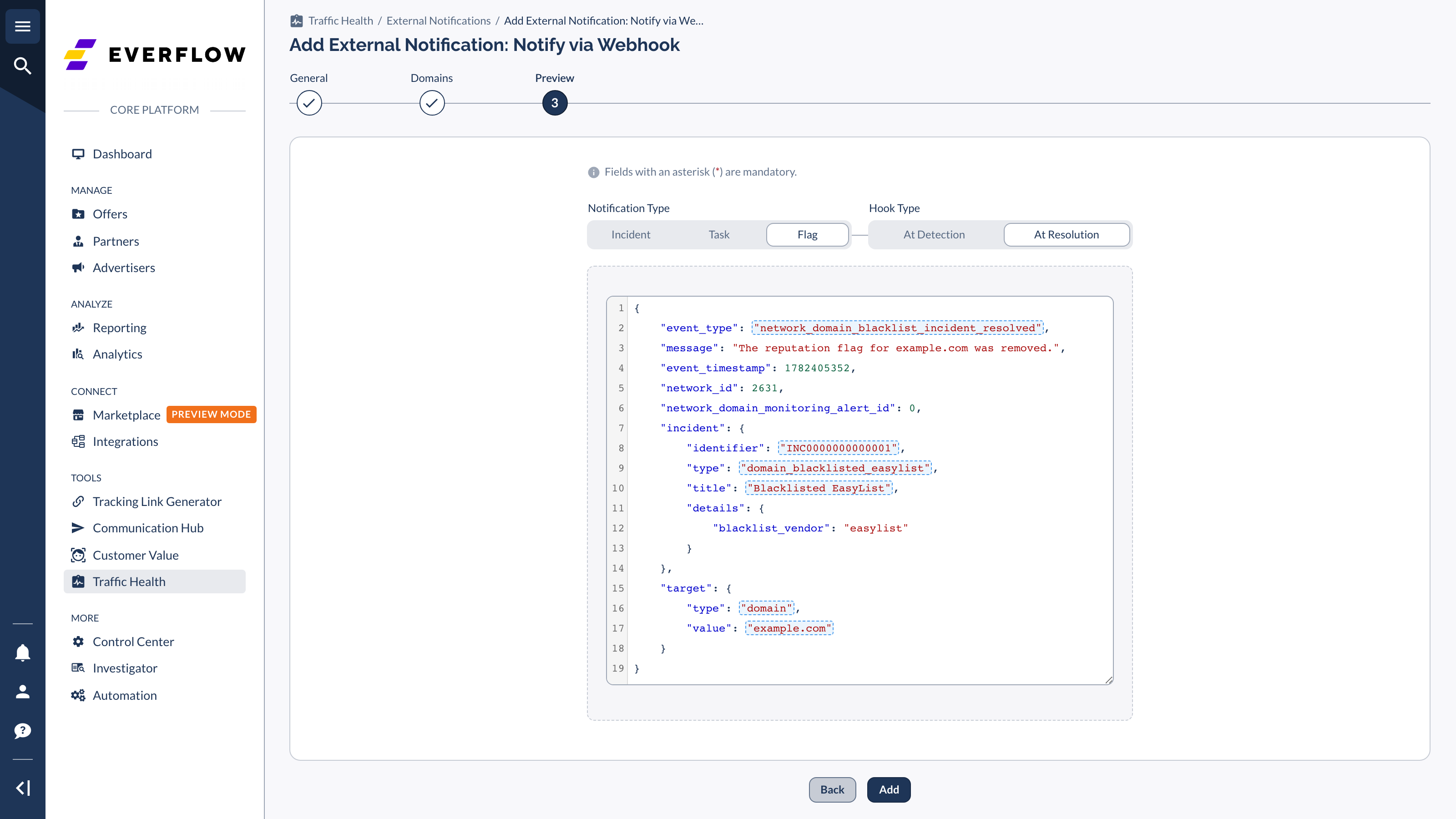This screenshot has height=819, width=1456.
Task: Click the Analytics icon
Action: pyautogui.click(x=78, y=354)
